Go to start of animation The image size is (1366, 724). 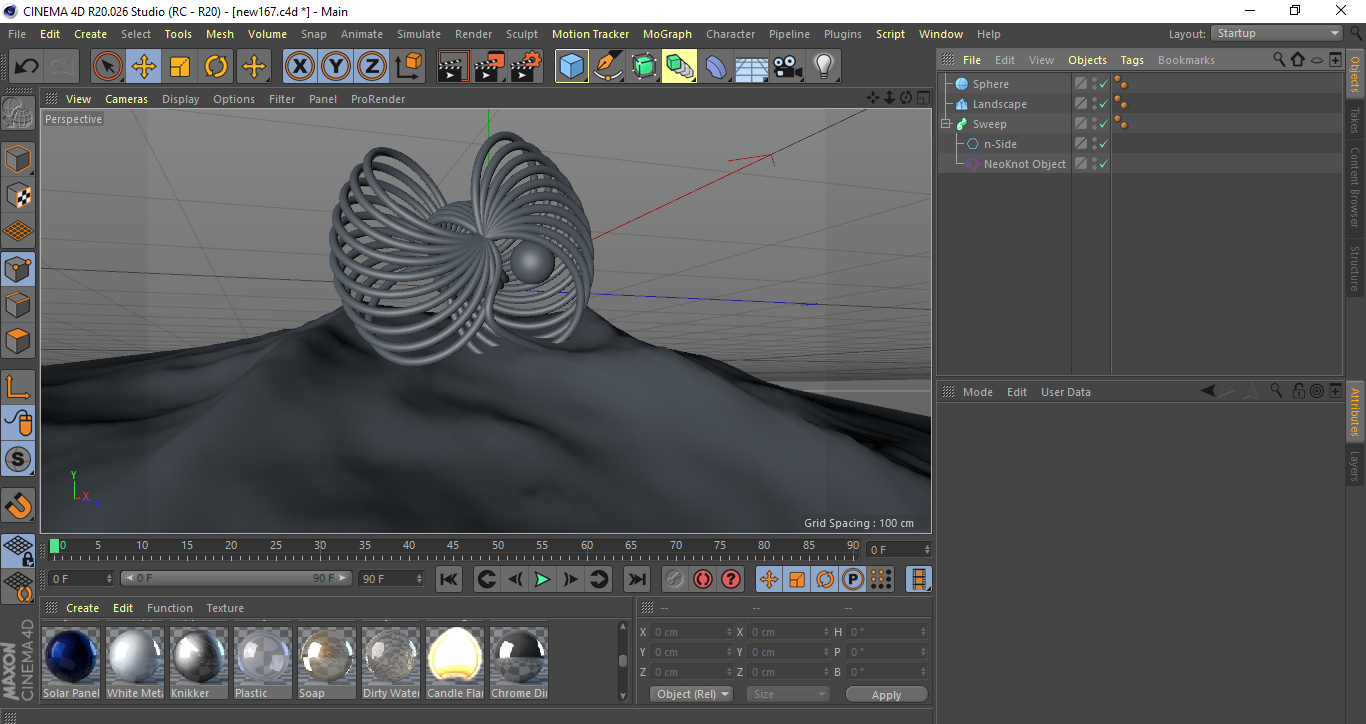pyautogui.click(x=449, y=579)
